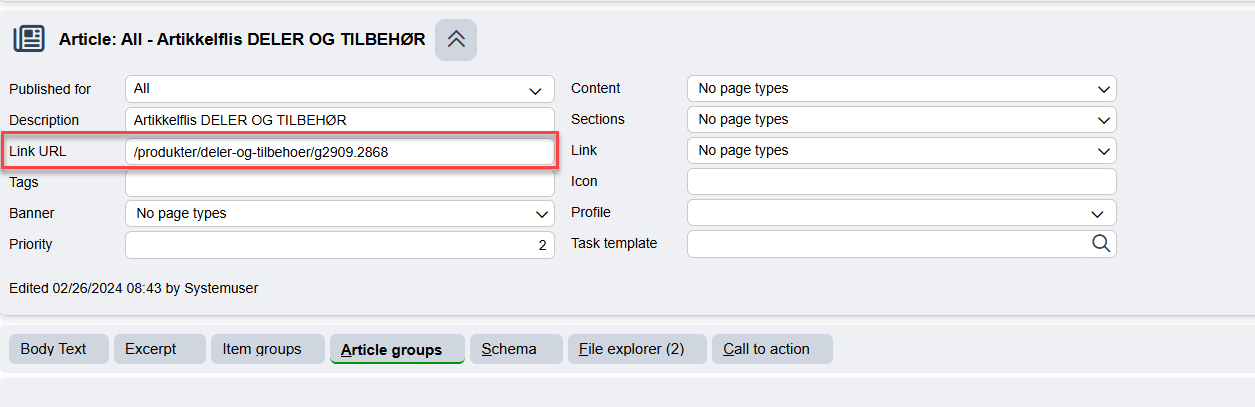Click the Icon text field

pos(902,182)
